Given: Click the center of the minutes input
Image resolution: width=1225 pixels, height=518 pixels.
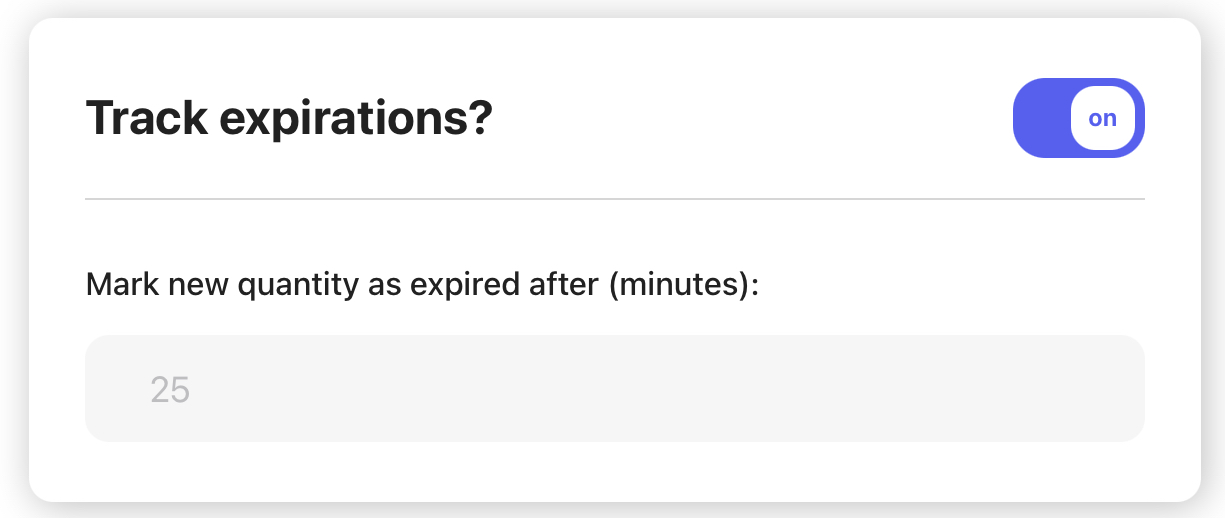Looking at the screenshot, I should point(614,388).
